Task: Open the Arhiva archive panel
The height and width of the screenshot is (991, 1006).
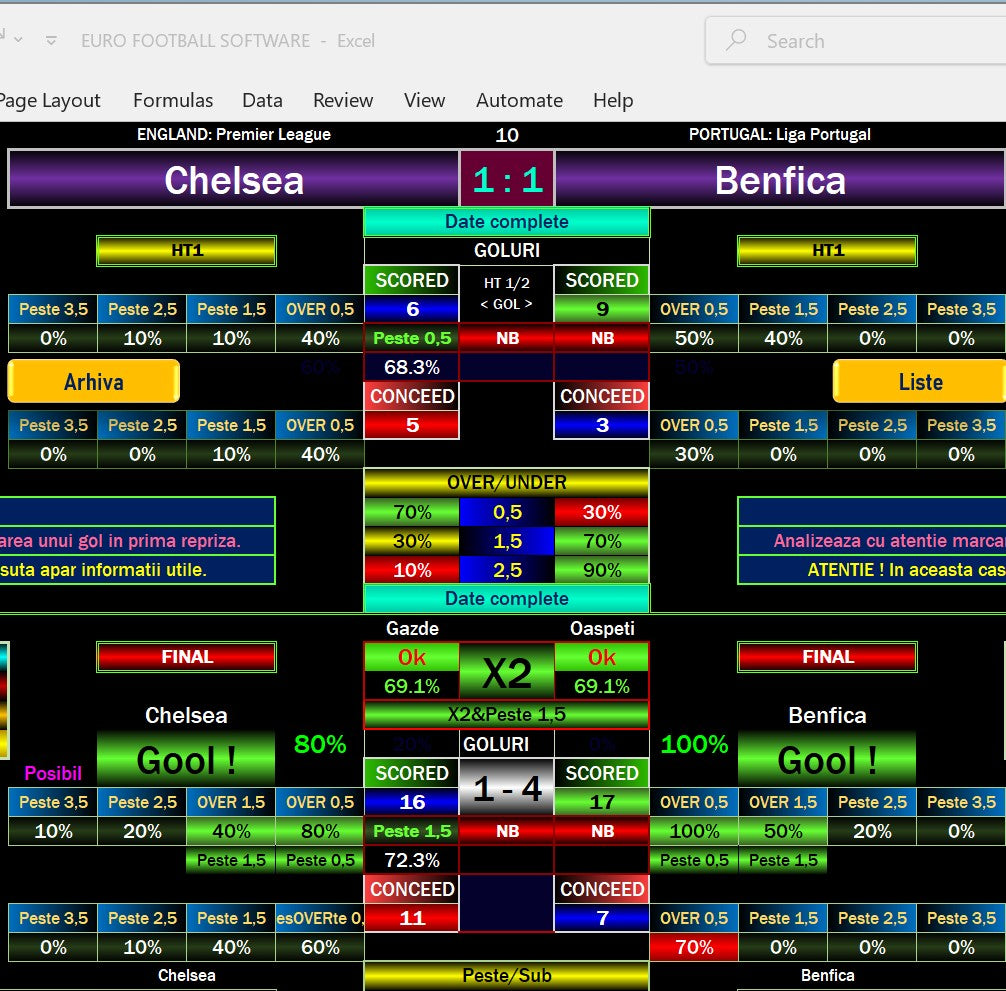Action: [93, 381]
